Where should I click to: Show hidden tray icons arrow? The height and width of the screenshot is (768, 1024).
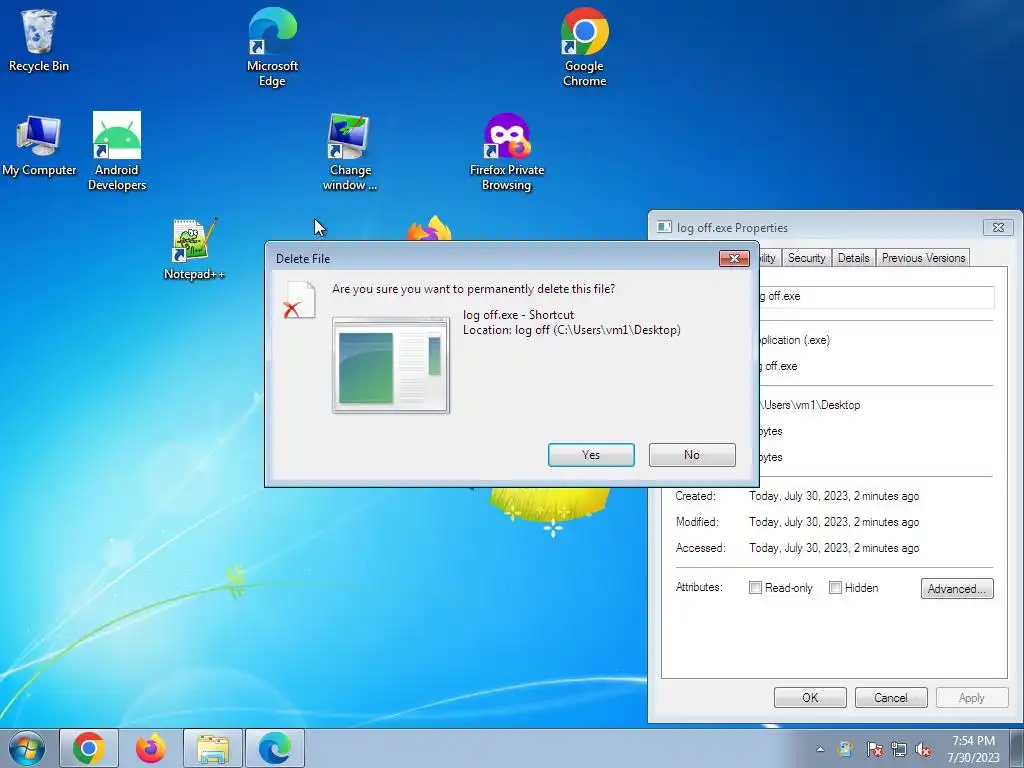[x=820, y=750]
